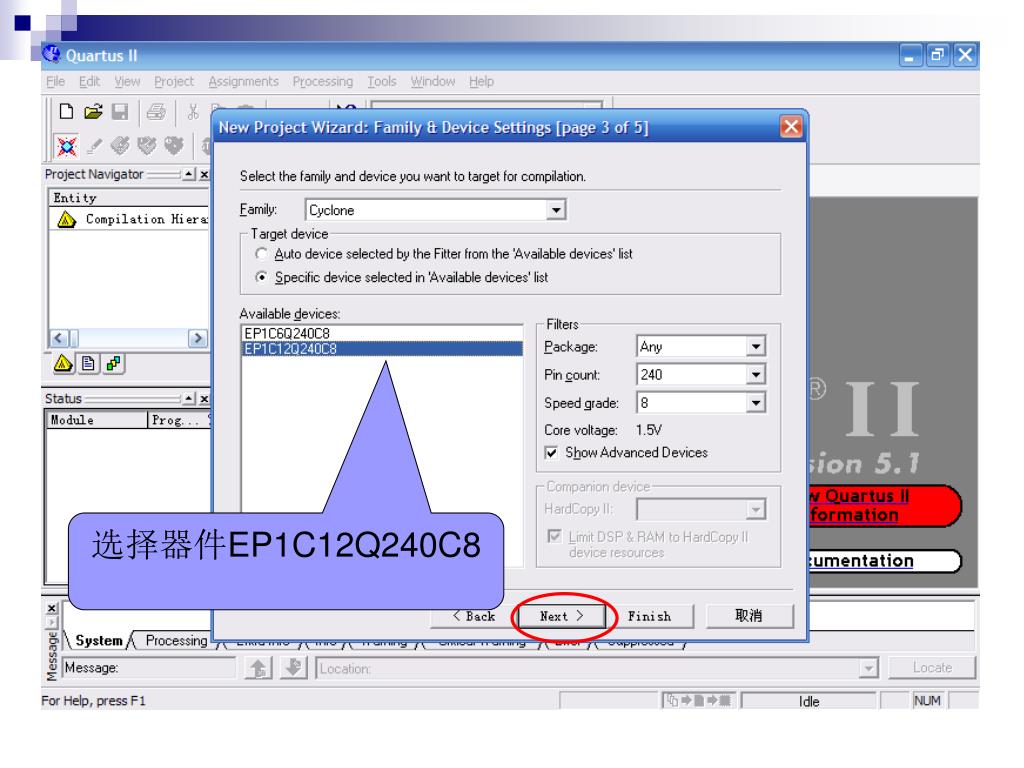
Task: Open a file with the folder icon
Action: [x=93, y=112]
